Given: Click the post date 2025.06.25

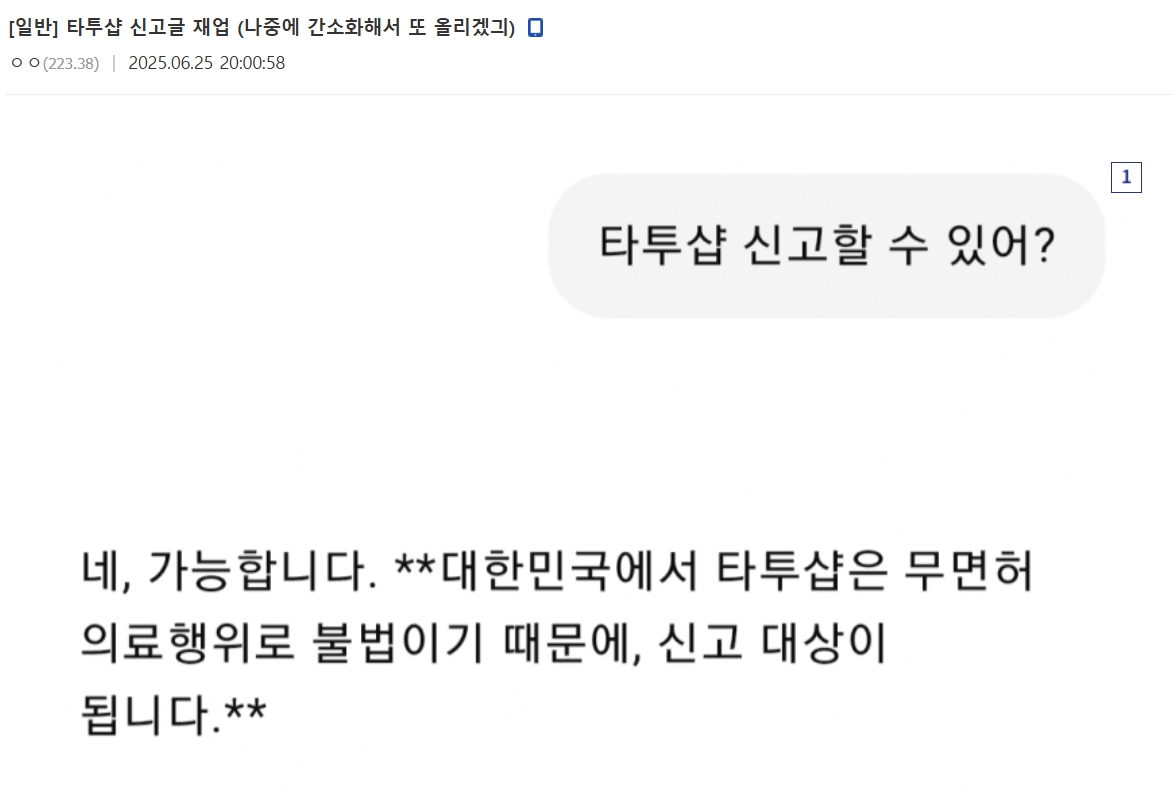Looking at the screenshot, I should 171,63.
